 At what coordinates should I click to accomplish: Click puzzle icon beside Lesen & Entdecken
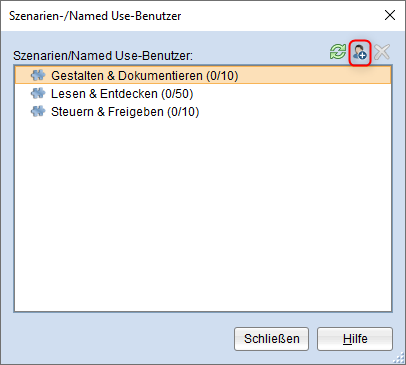tap(38, 93)
